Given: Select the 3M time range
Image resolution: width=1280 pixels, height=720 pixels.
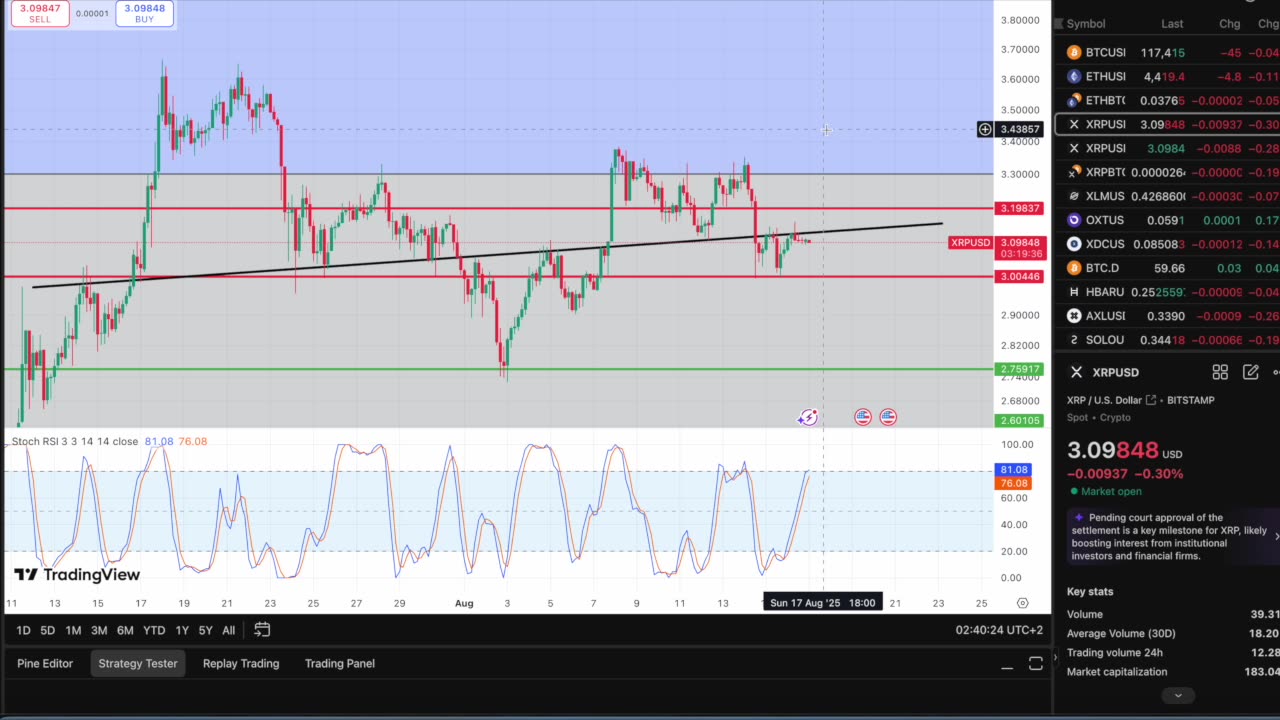Looking at the screenshot, I should [x=99, y=630].
